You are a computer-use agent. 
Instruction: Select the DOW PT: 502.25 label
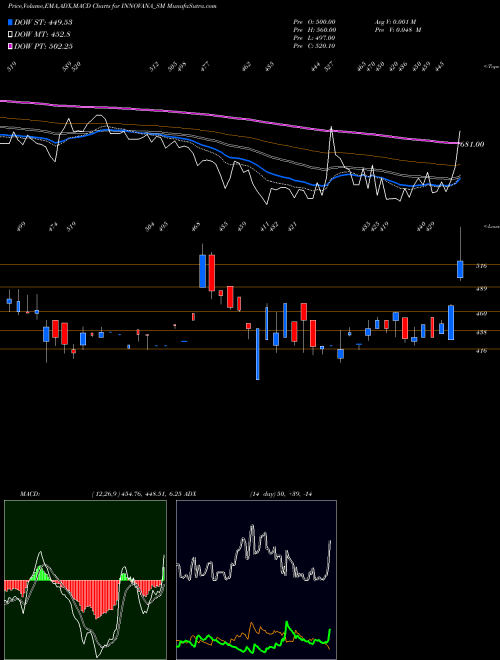click(43, 46)
